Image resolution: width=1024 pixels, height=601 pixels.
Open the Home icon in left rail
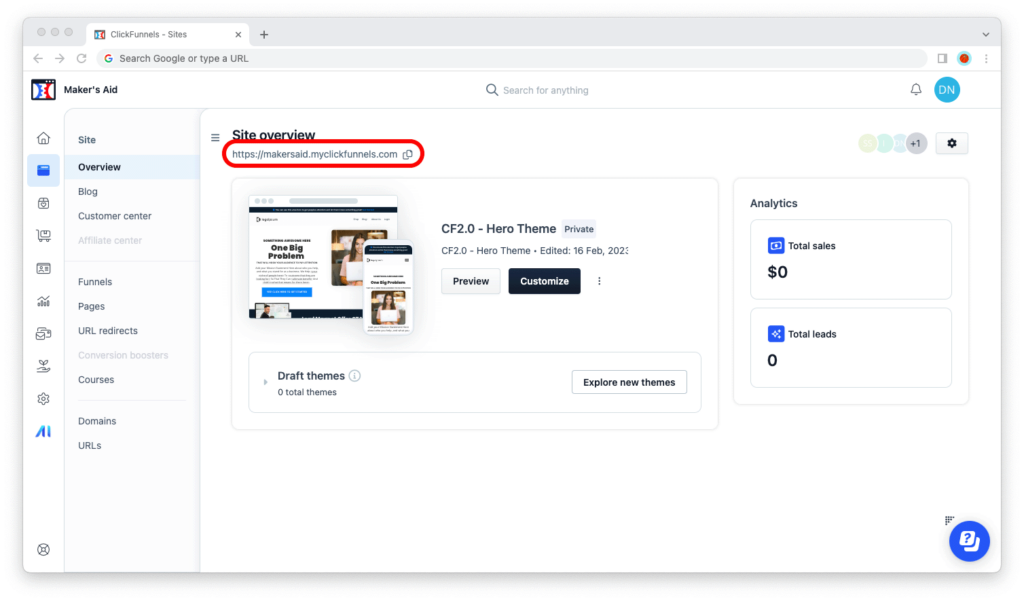click(x=43, y=138)
